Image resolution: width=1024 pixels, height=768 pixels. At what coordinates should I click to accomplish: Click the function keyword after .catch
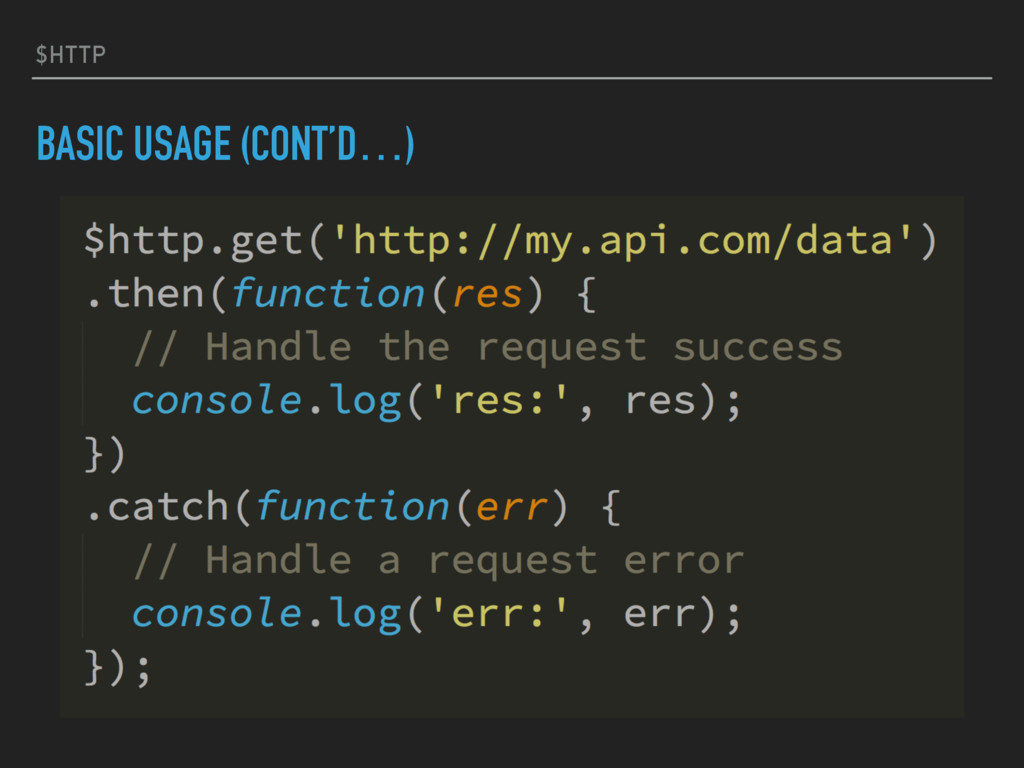click(352, 506)
